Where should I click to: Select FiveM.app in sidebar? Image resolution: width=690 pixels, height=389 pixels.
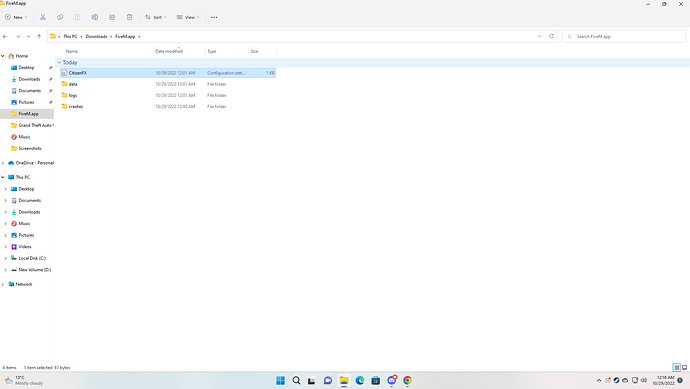click(27, 114)
